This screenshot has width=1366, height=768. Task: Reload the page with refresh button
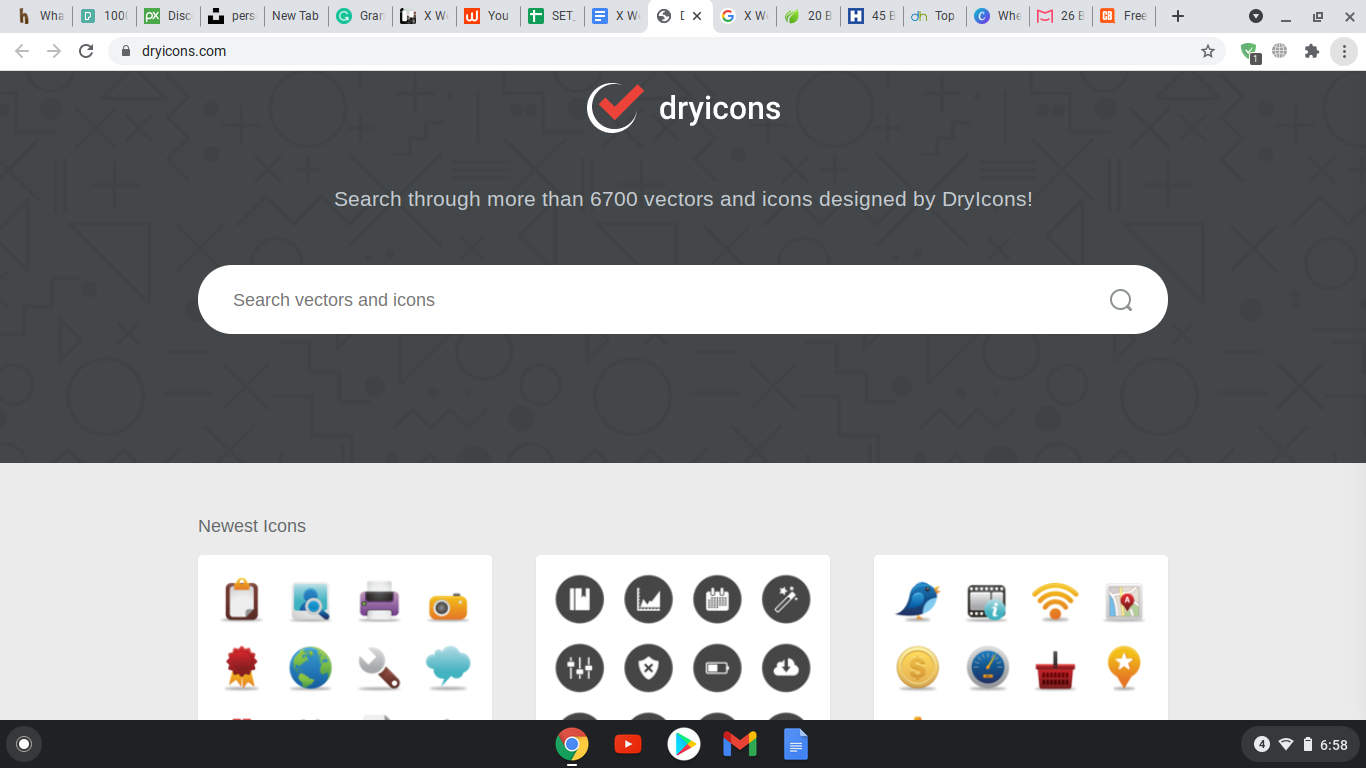pos(86,51)
